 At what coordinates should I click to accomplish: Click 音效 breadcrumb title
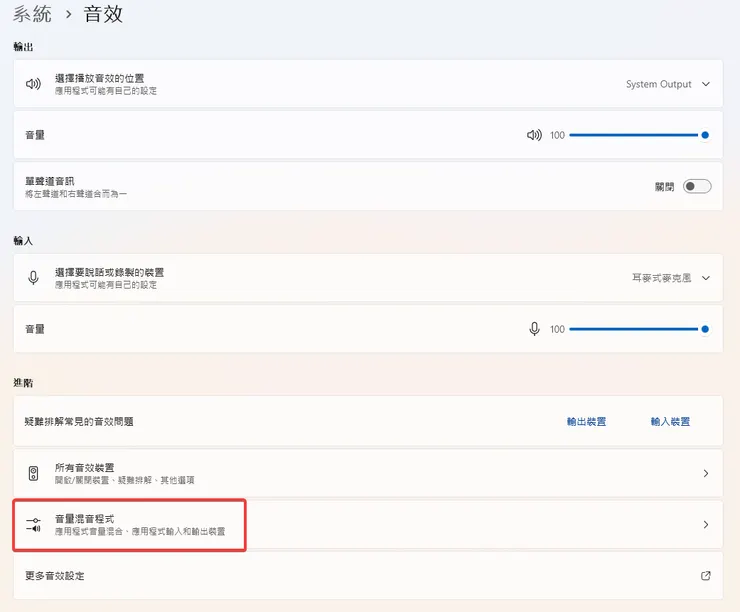tap(103, 14)
